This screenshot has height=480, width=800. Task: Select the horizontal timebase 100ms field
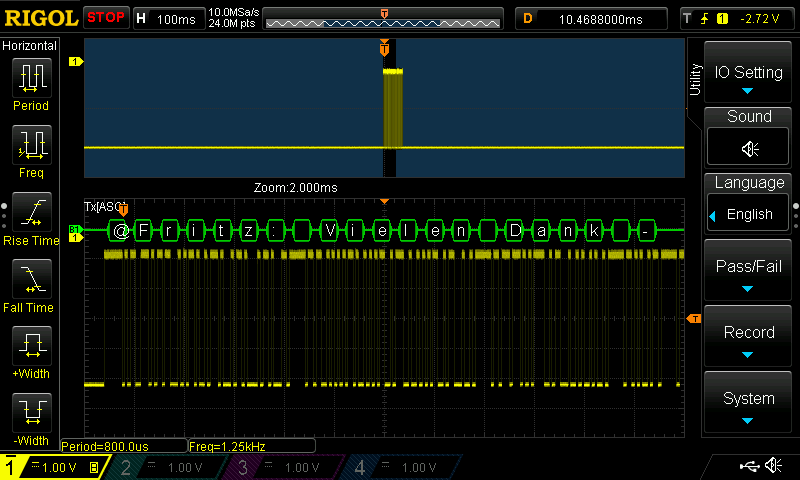click(x=169, y=19)
